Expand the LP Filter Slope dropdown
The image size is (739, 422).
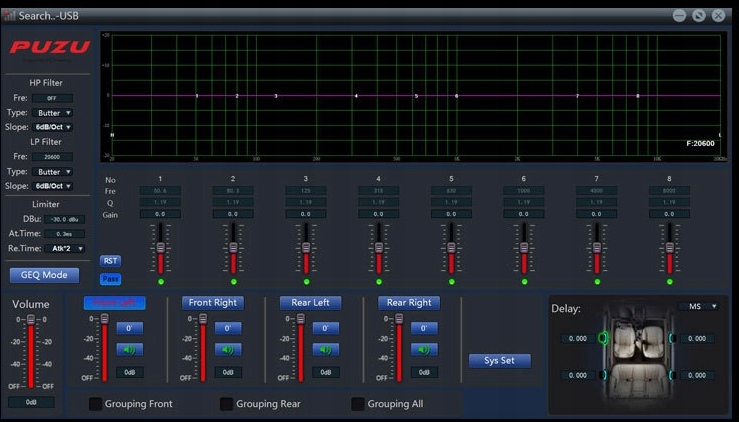[54, 186]
